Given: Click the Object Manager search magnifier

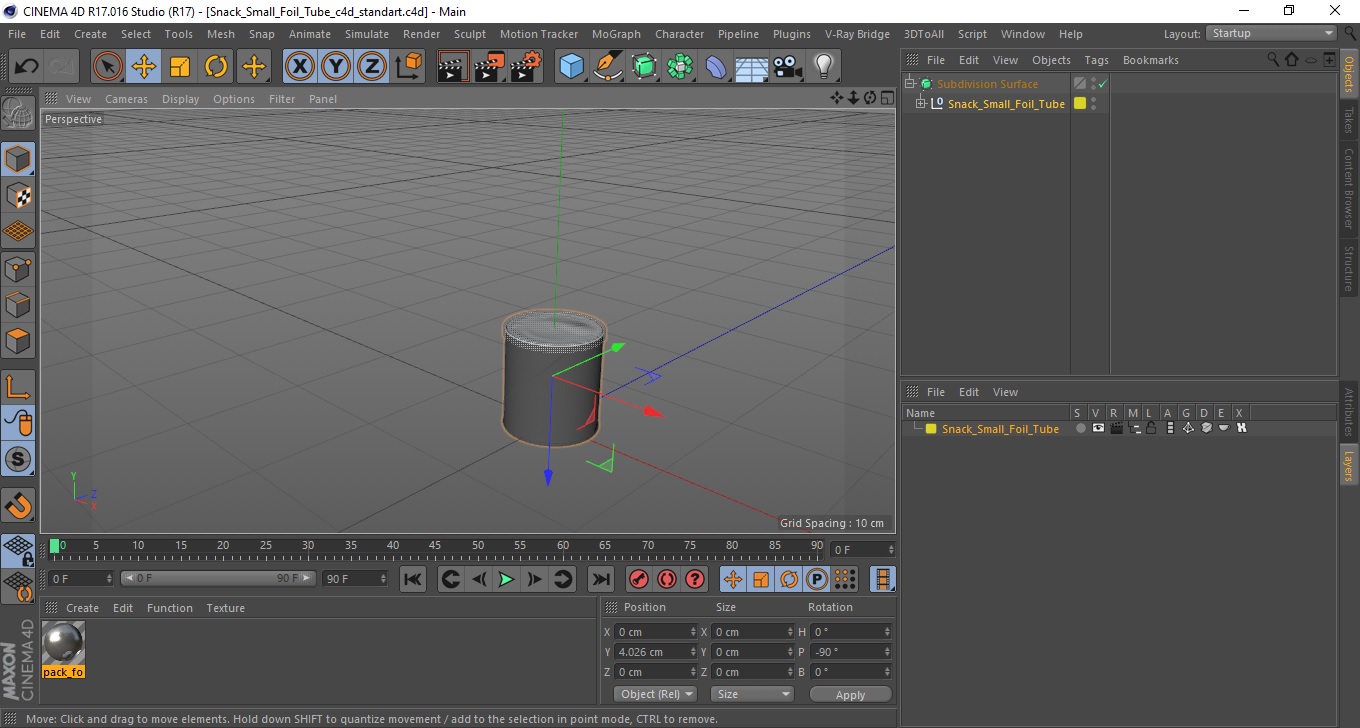Looking at the screenshot, I should [1273, 60].
